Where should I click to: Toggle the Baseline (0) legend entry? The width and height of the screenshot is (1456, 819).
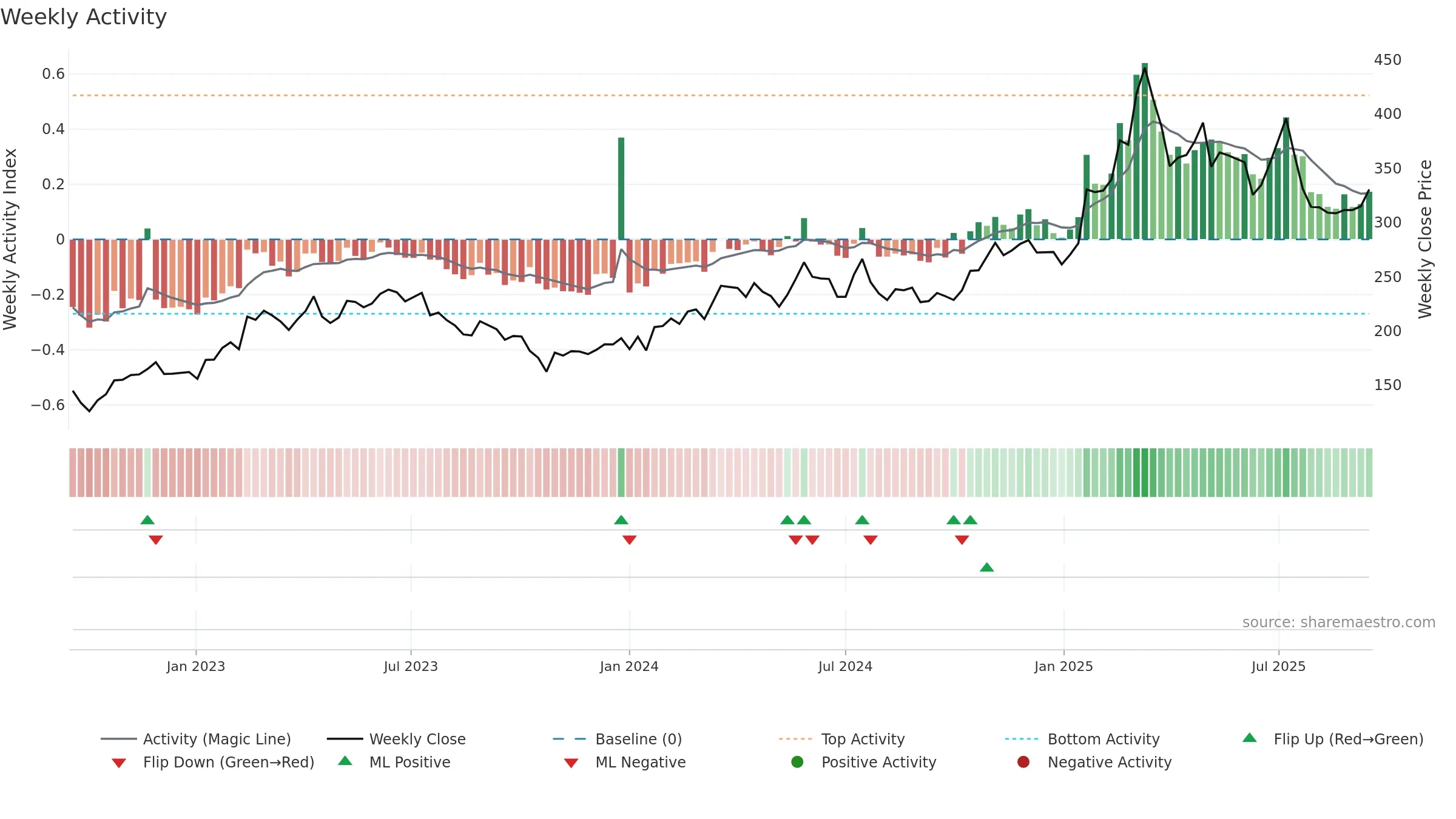pos(618,739)
